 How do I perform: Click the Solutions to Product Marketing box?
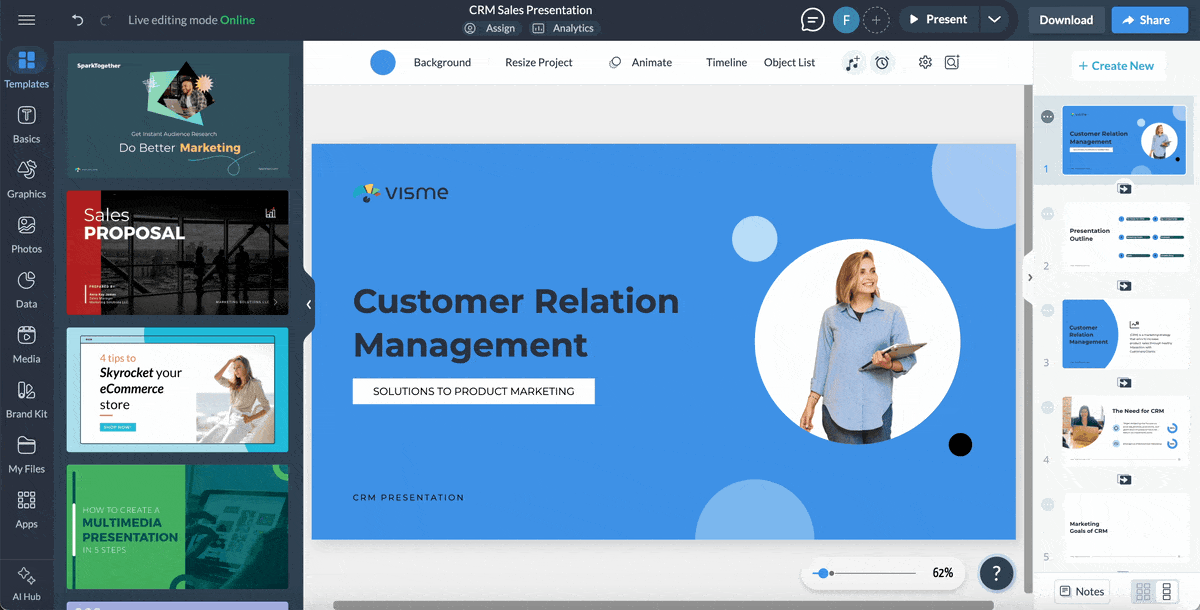474,391
